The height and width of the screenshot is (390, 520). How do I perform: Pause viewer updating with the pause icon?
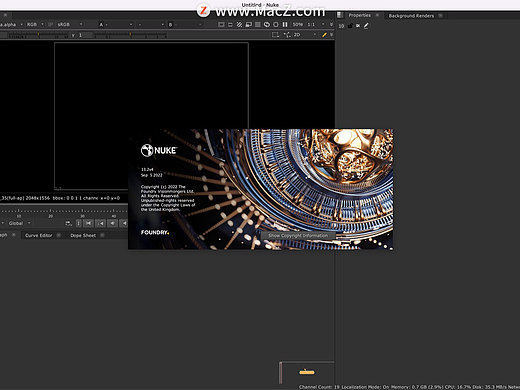(285, 25)
